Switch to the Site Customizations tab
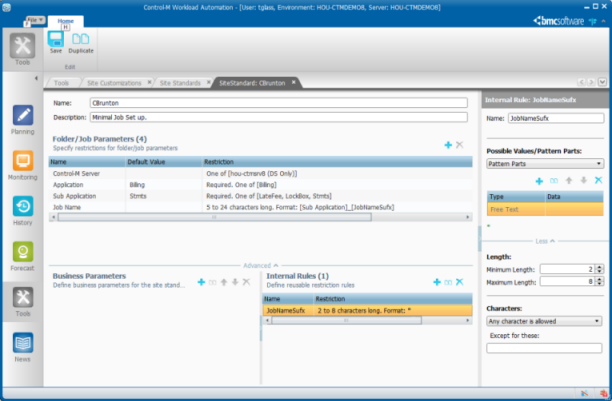The width and height of the screenshot is (612, 401). (x=114, y=83)
